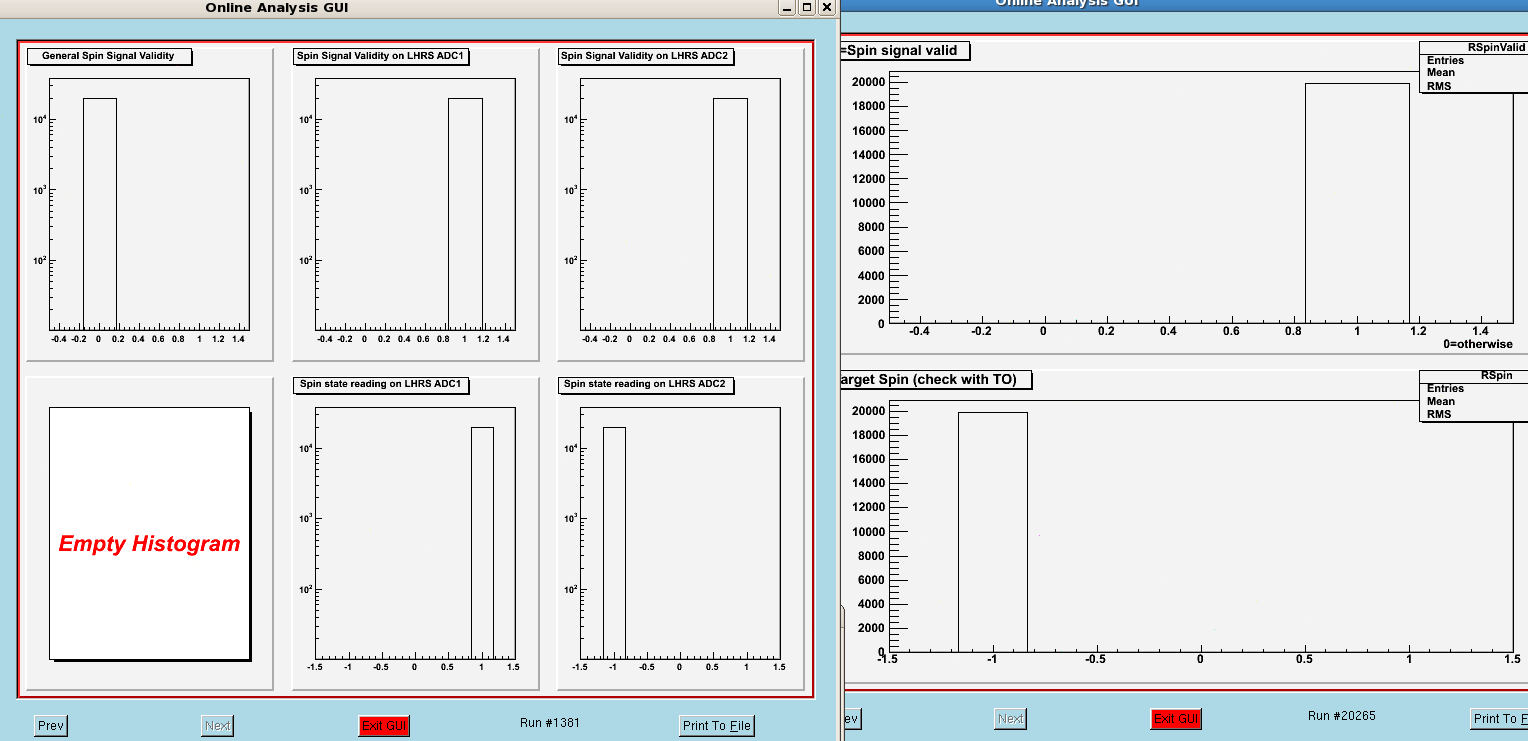Click the RSpin statistics box

(1473, 395)
